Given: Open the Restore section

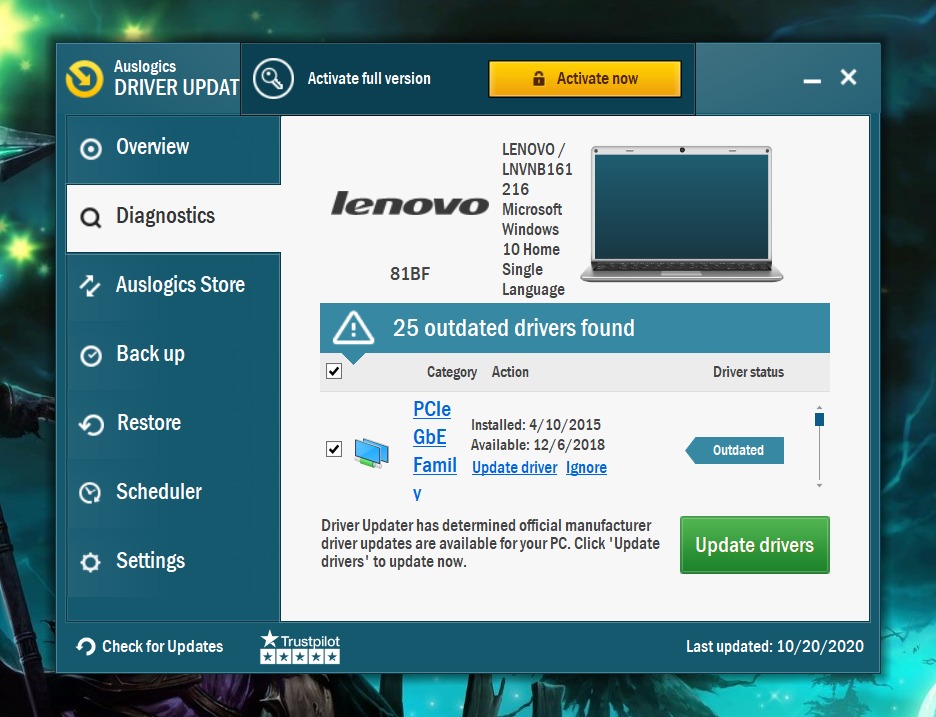Looking at the screenshot, I should tap(173, 424).
